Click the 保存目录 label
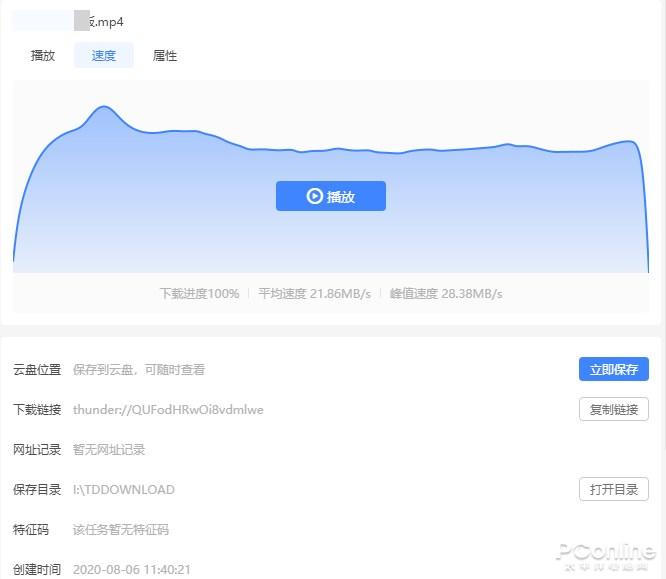The height and width of the screenshot is (579, 666). coord(37,489)
